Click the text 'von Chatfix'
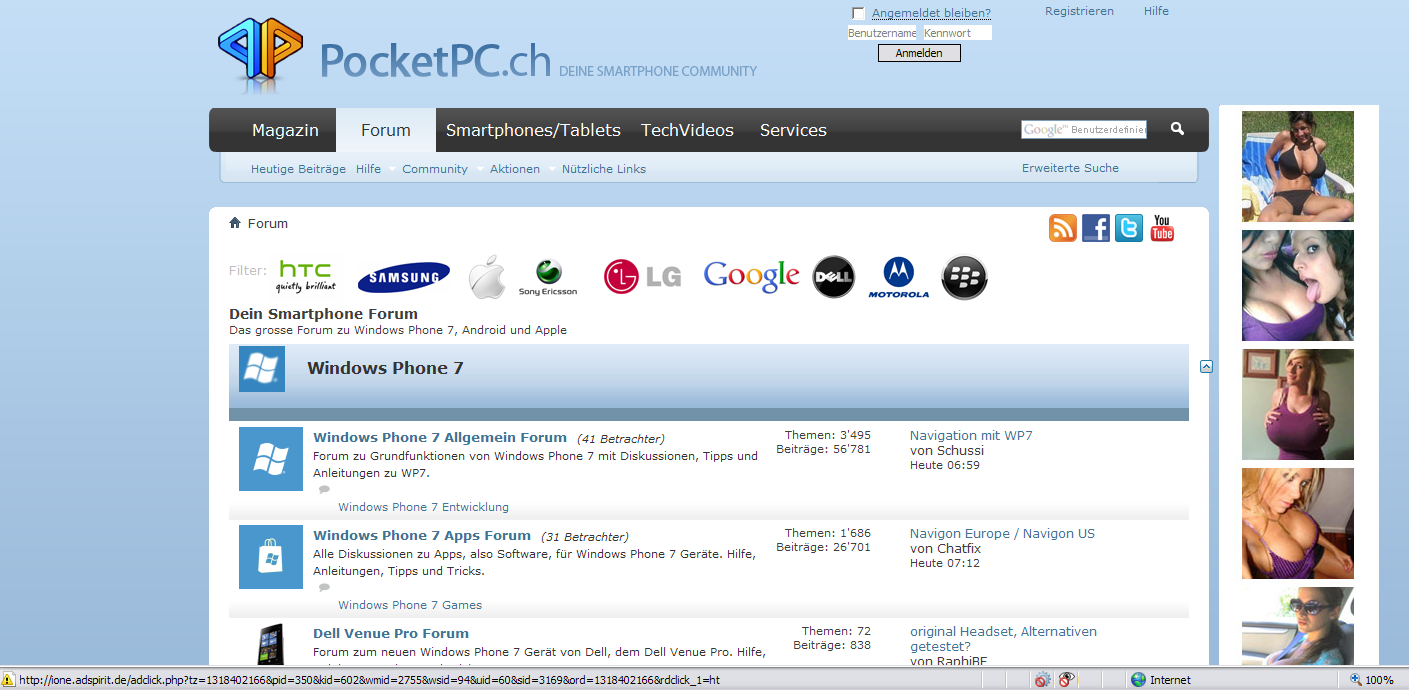The width and height of the screenshot is (1409, 690). 945,549
